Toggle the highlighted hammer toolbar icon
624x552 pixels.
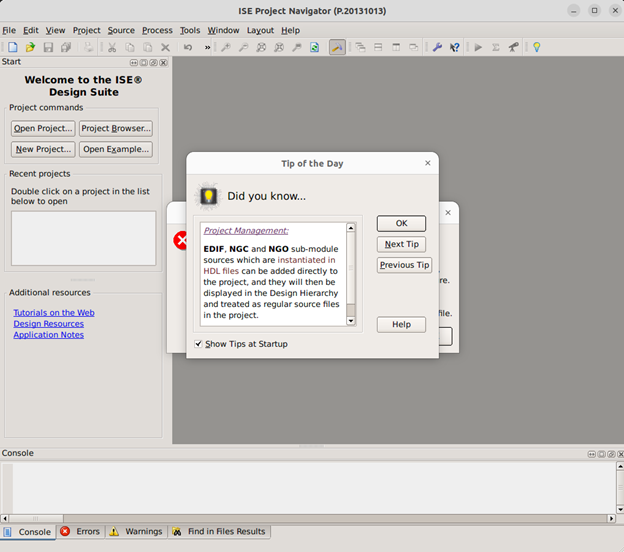point(337,47)
